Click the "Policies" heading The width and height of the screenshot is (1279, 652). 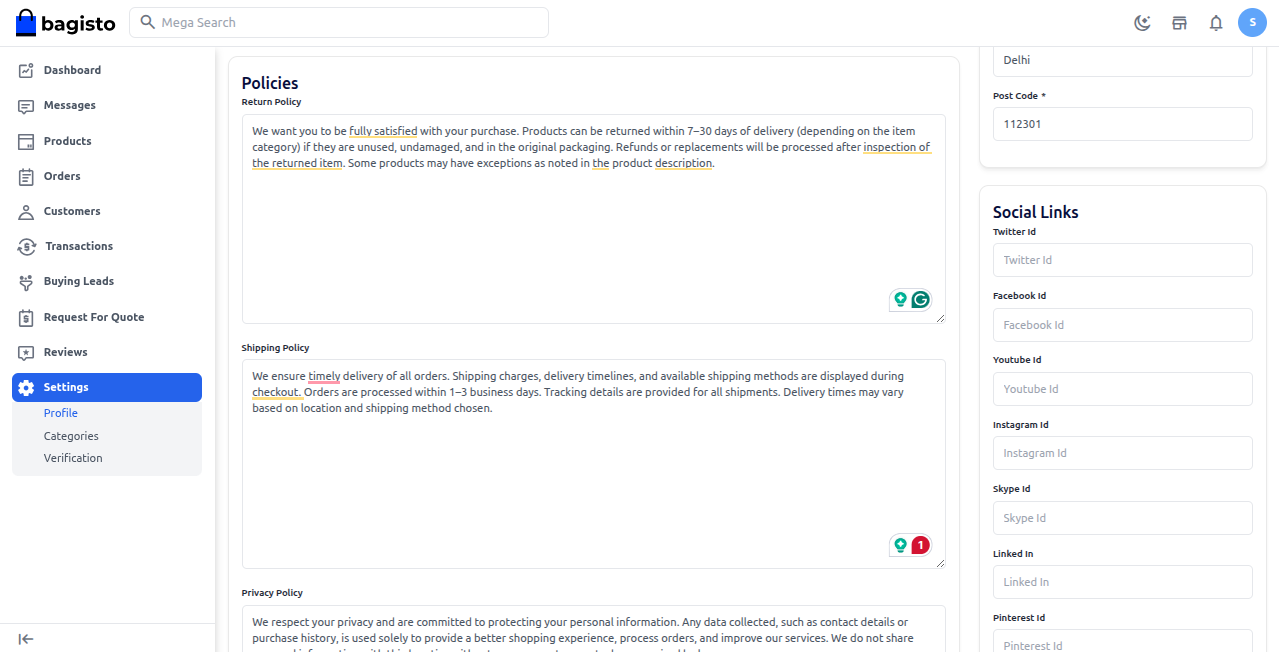point(270,83)
